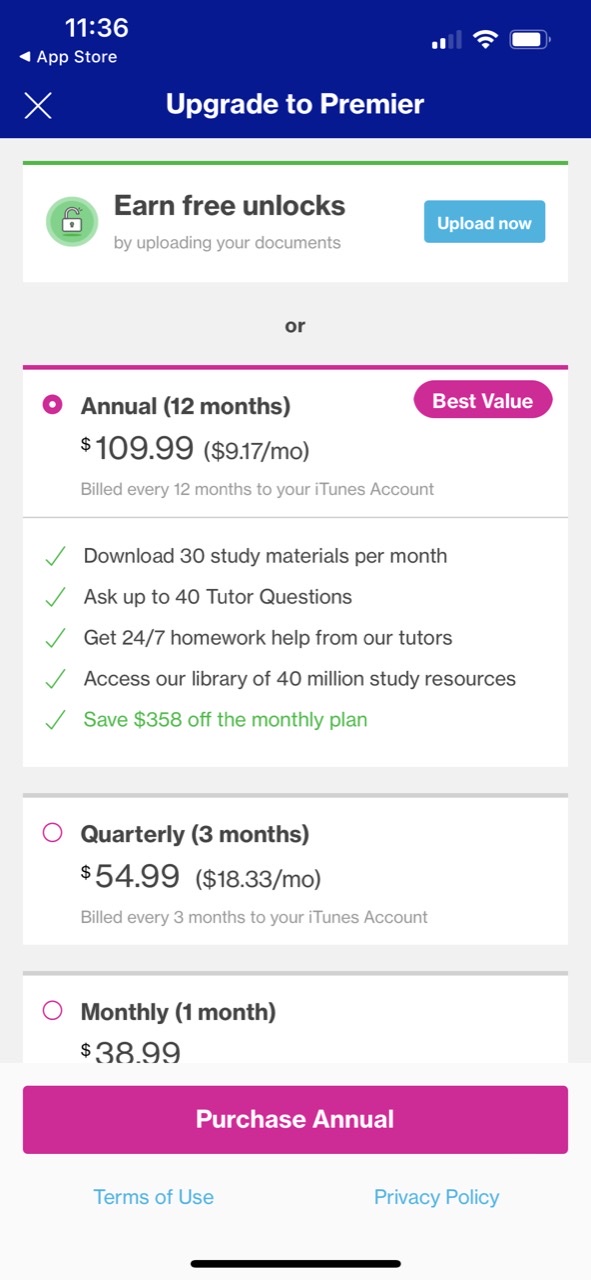Click the padlock unlock icon beside Earn free unlocks
Viewport: 591px width, 1280px height.
71,222
